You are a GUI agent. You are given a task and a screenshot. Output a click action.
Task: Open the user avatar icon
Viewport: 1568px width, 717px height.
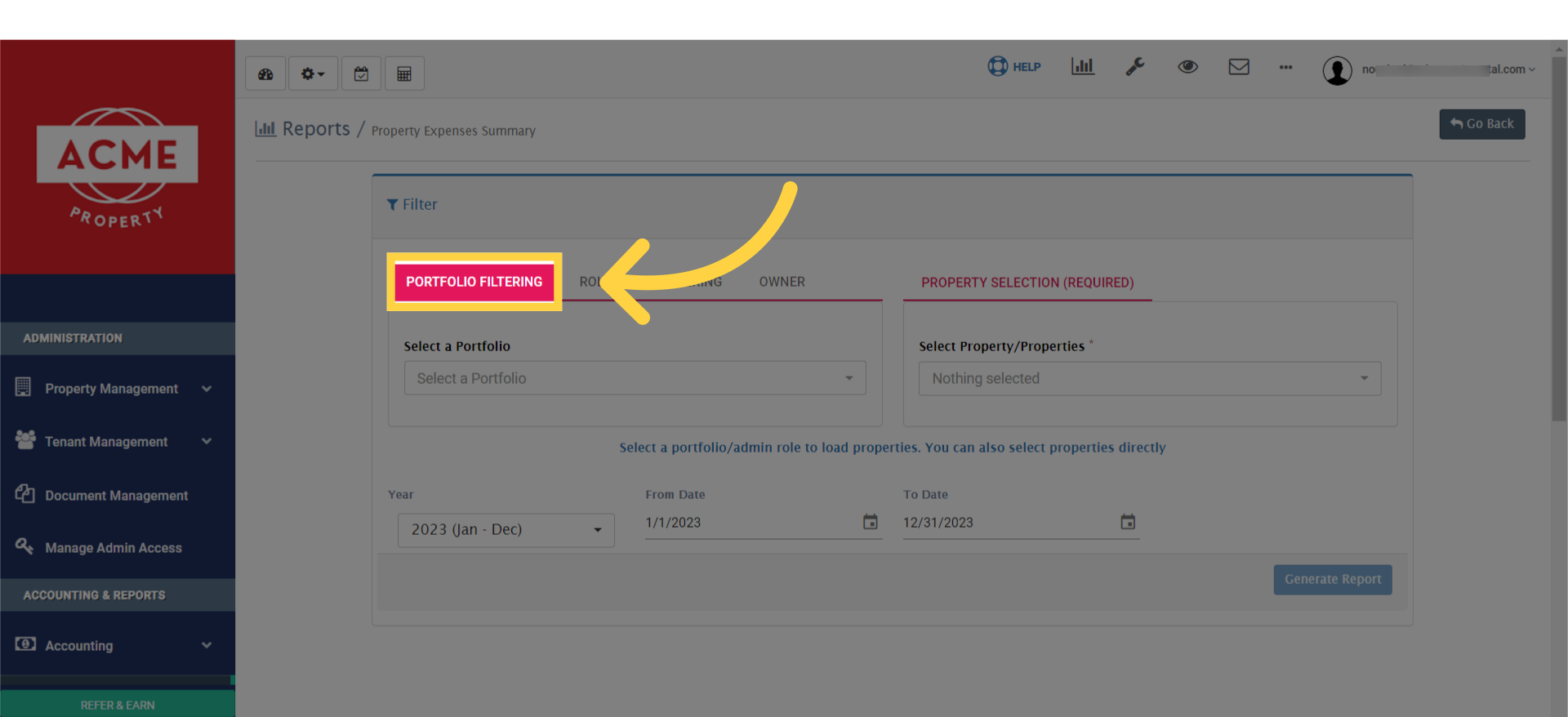click(1337, 71)
